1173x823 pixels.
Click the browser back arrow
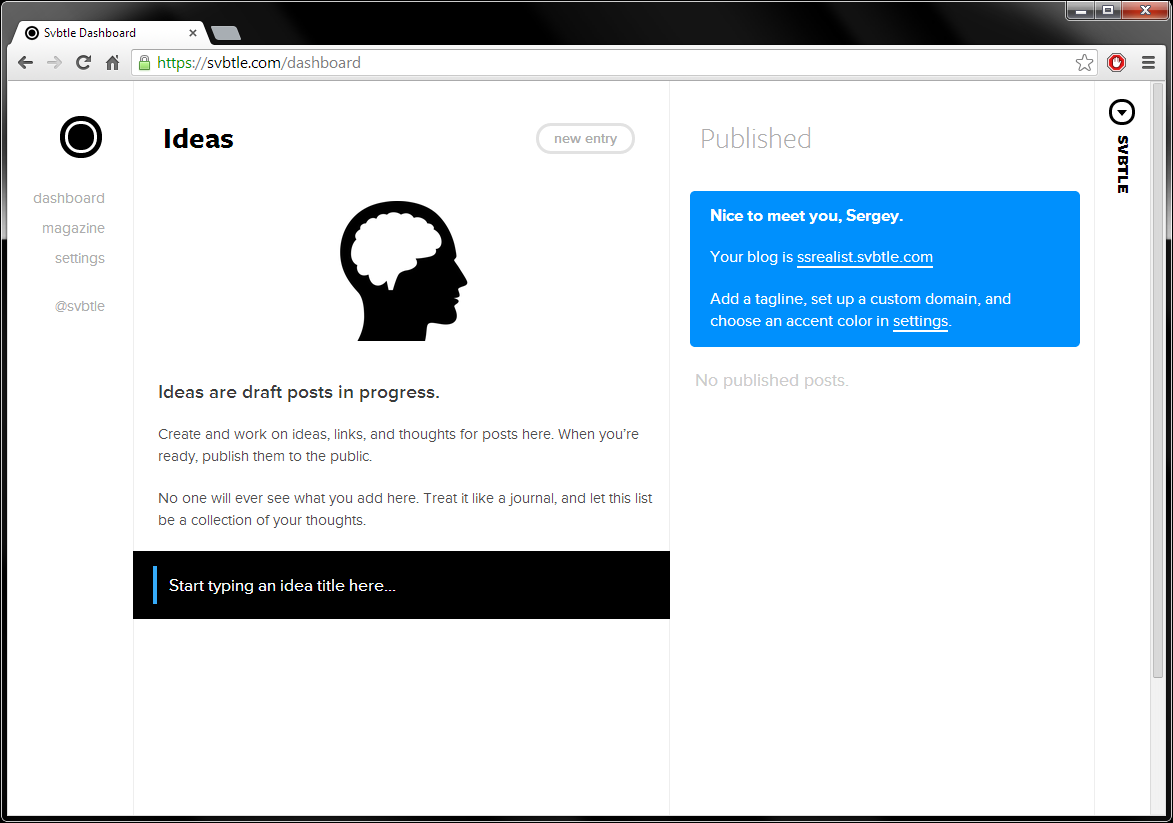click(26, 63)
